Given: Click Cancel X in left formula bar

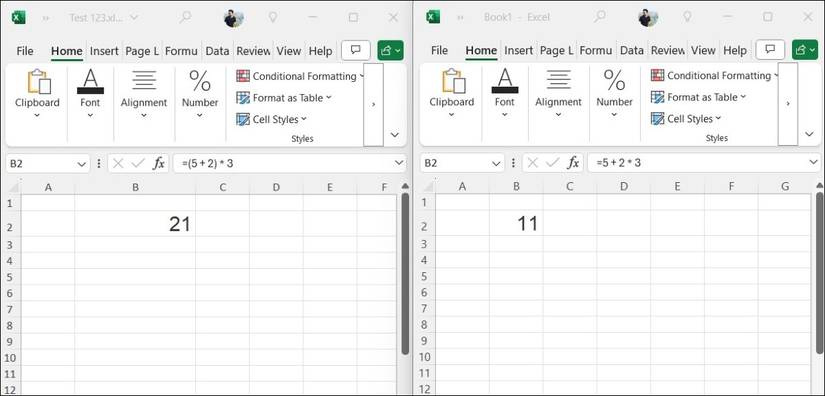Looking at the screenshot, I should [118, 164].
